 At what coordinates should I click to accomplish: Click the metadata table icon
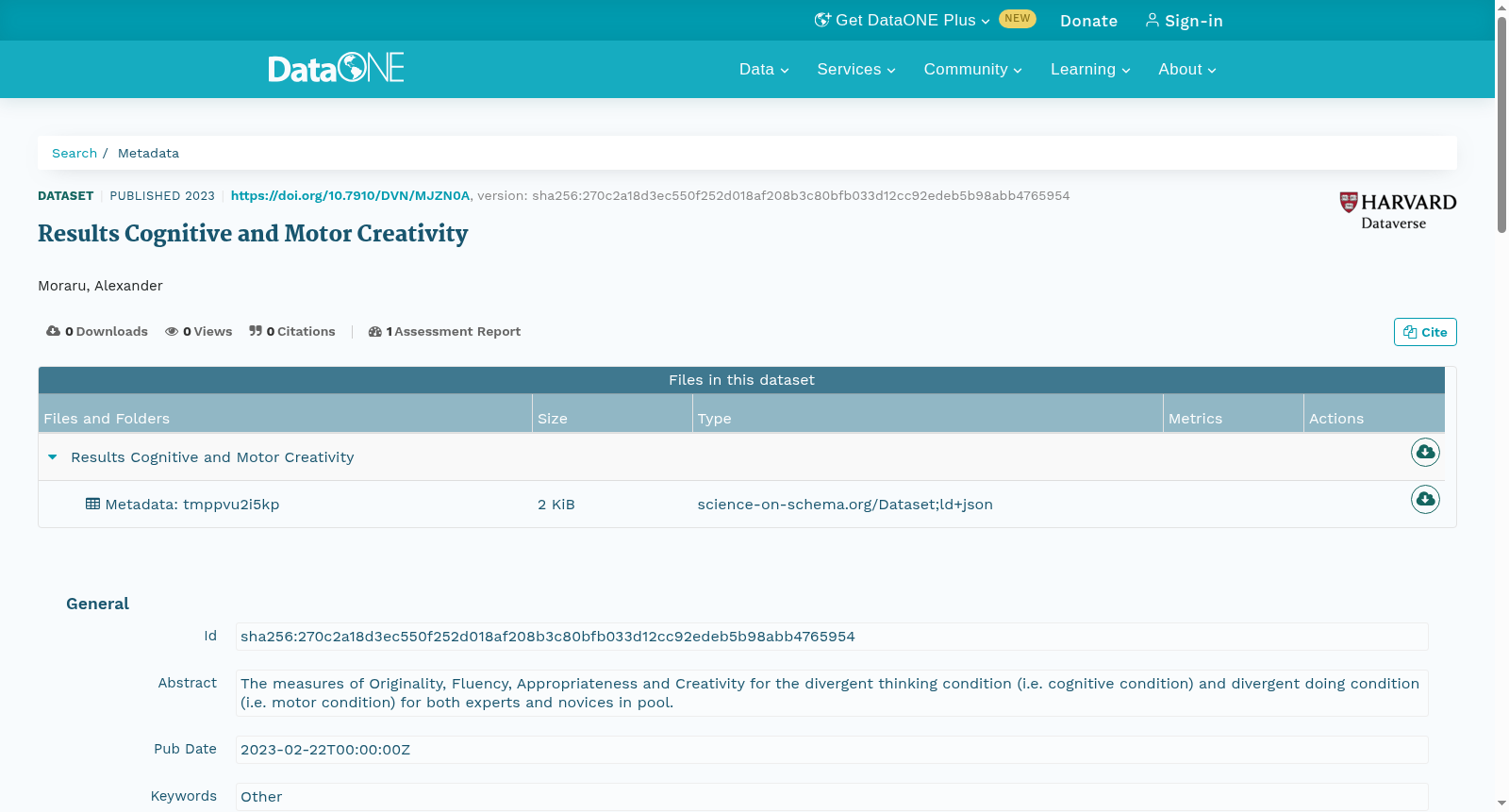92,504
